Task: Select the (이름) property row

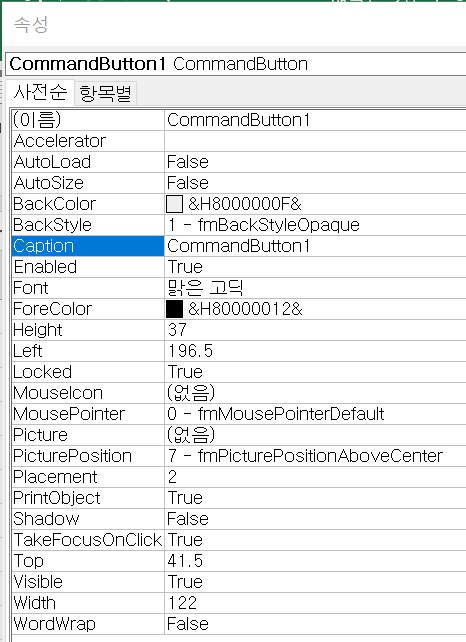Action: coord(239,120)
